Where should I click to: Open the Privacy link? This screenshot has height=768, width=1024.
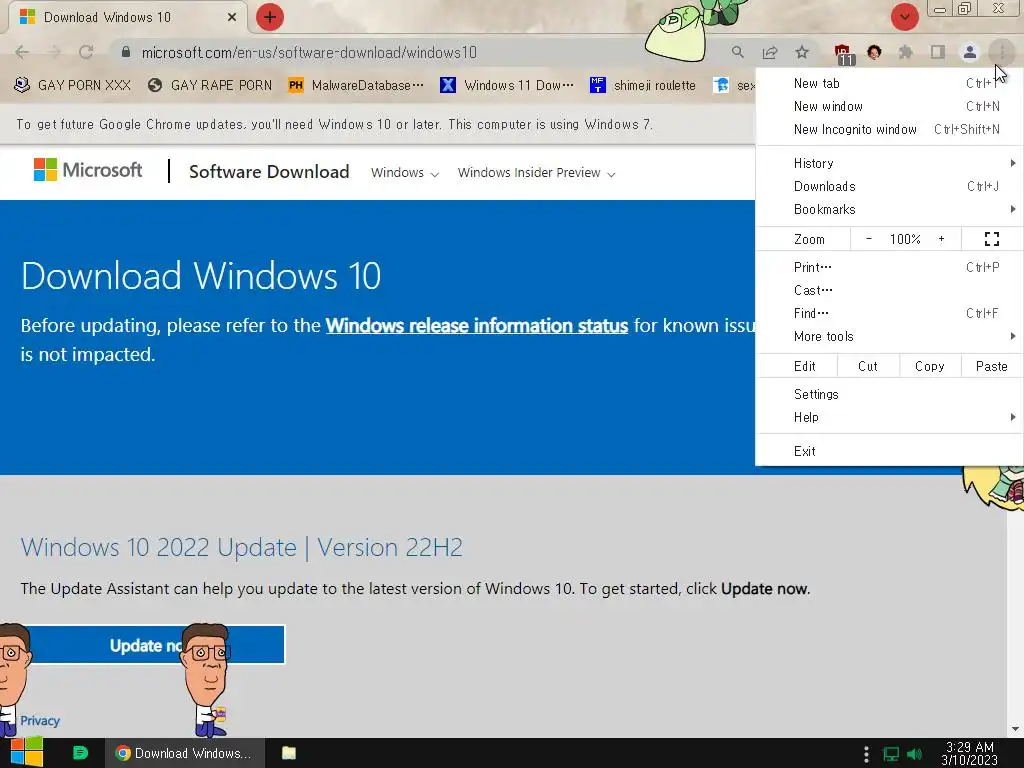40,720
